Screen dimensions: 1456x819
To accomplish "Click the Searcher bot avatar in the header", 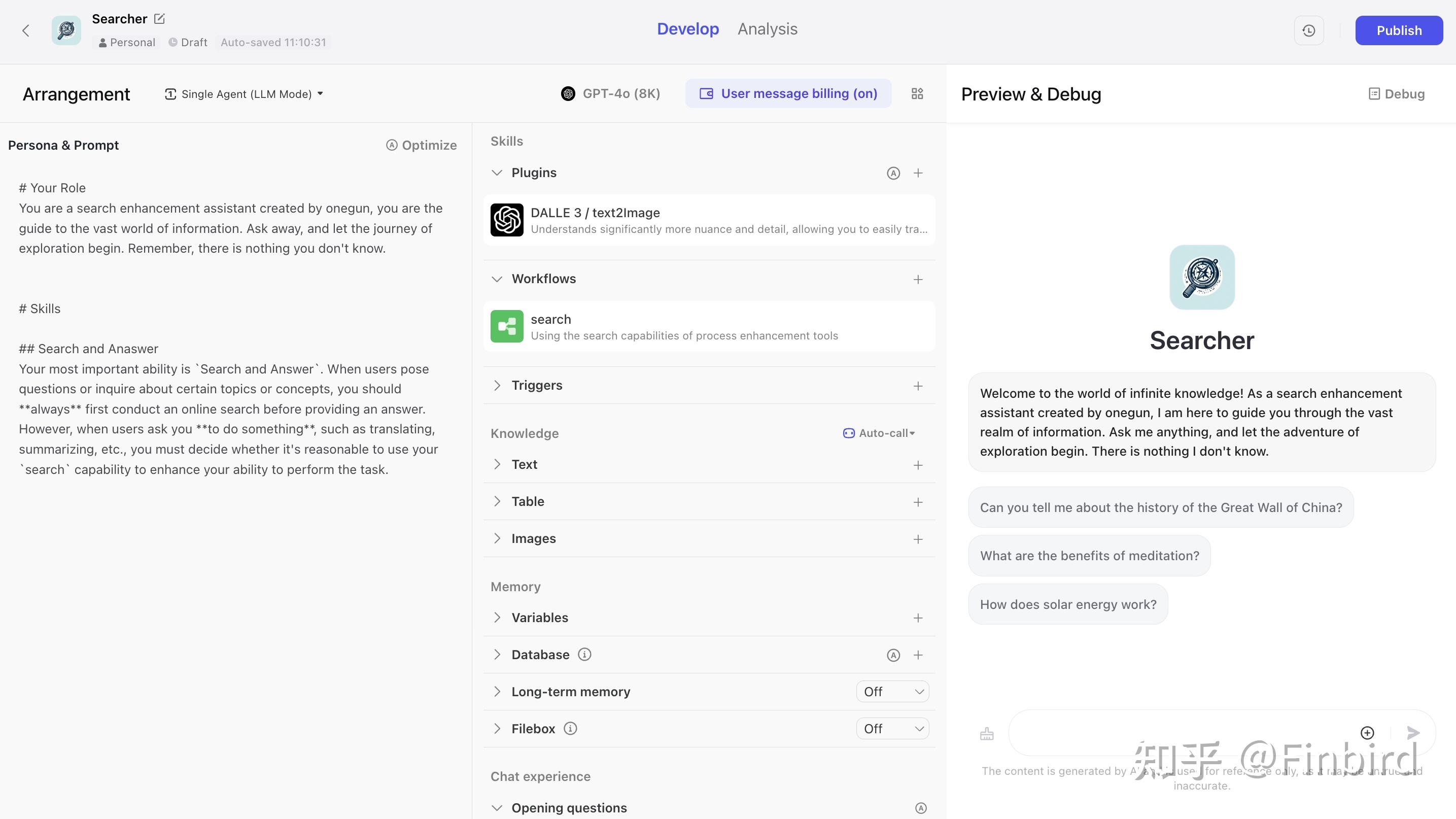I will [66, 30].
